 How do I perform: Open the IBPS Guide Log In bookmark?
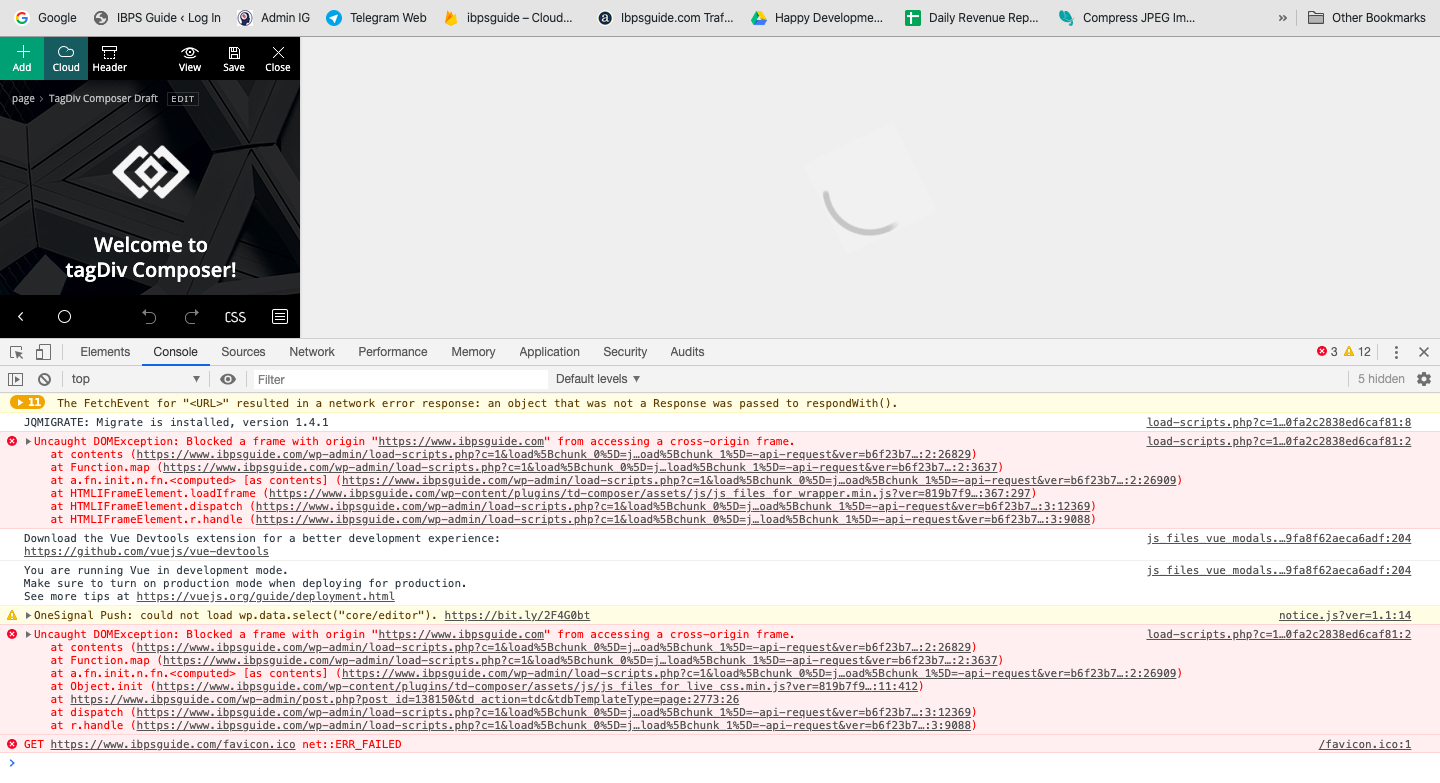[x=156, y=18]
